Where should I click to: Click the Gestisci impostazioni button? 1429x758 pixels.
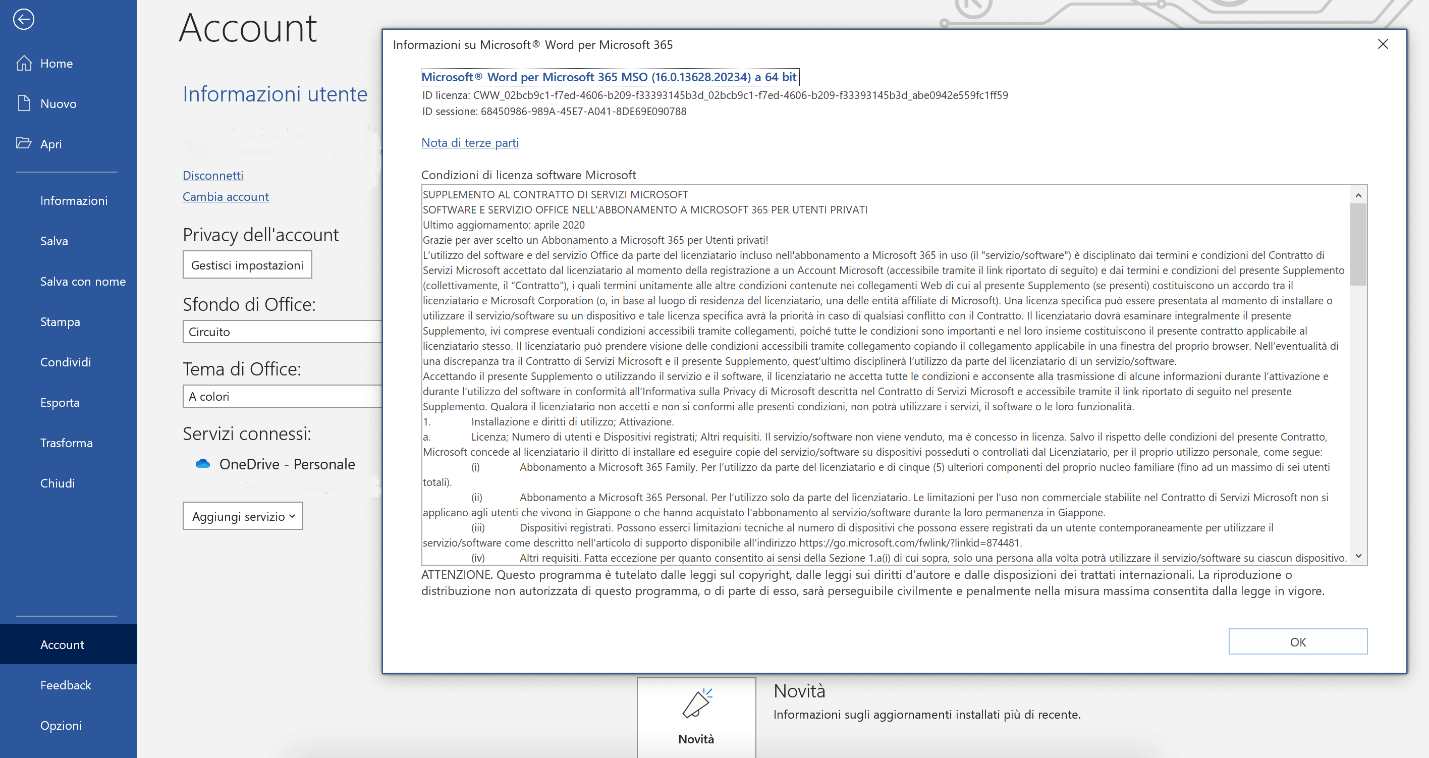[x=247, y=265]
